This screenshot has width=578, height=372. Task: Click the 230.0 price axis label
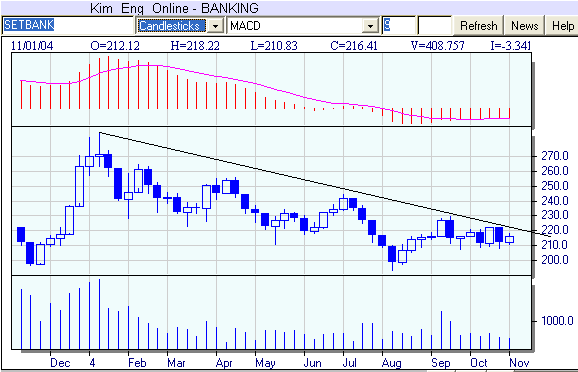pyautogui.click(x=555, y=215)
